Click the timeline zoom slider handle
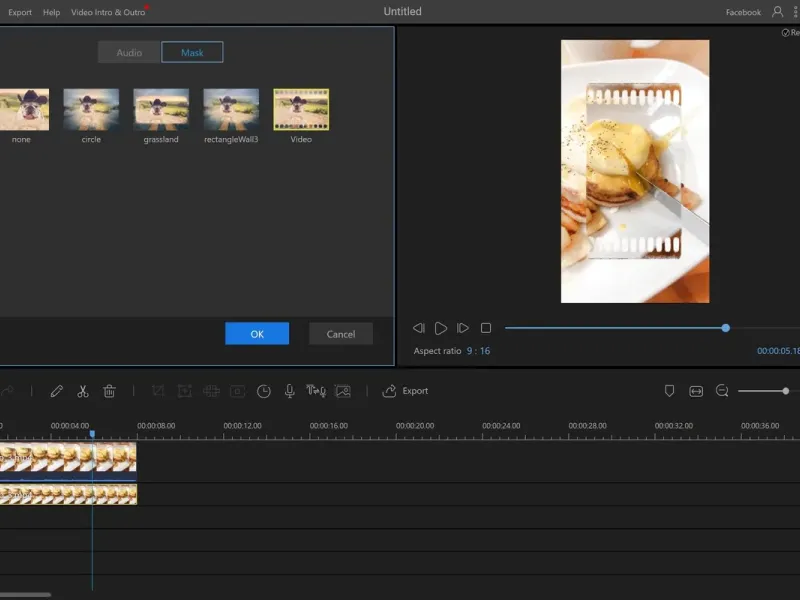Screen dimensions: 800x600 click(x=786, y=391)
